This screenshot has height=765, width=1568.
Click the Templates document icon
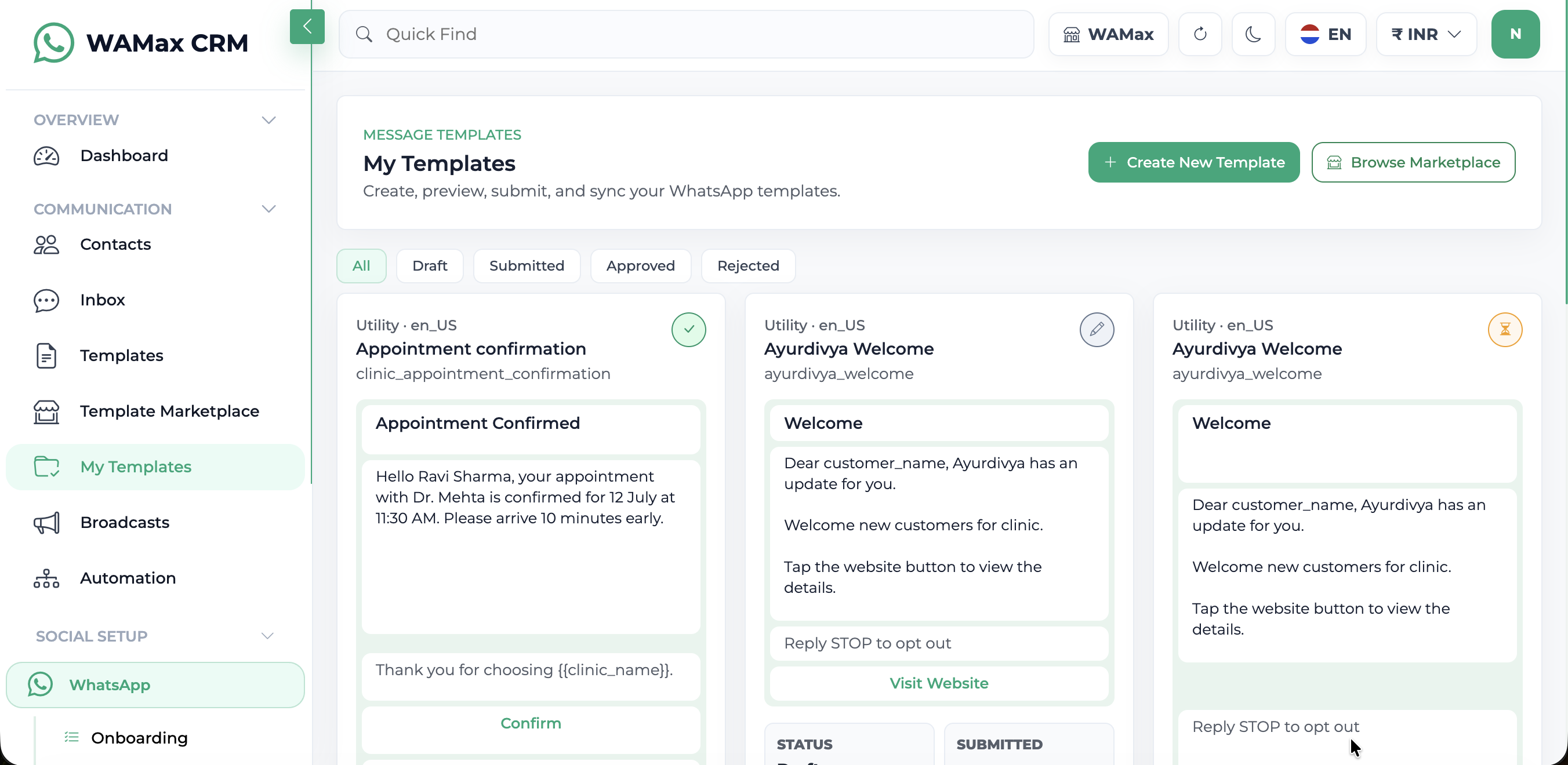[46, 356]
